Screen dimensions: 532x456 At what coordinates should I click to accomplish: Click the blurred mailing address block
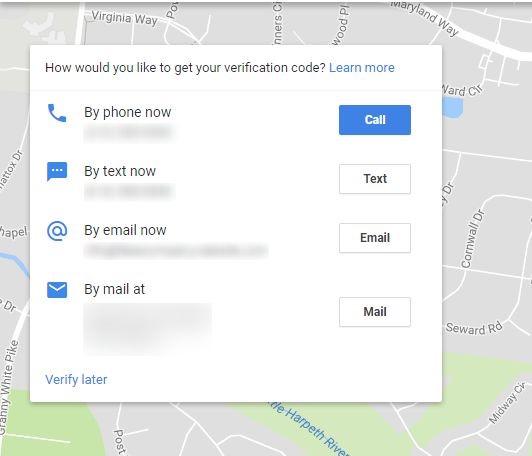[148, 328]
